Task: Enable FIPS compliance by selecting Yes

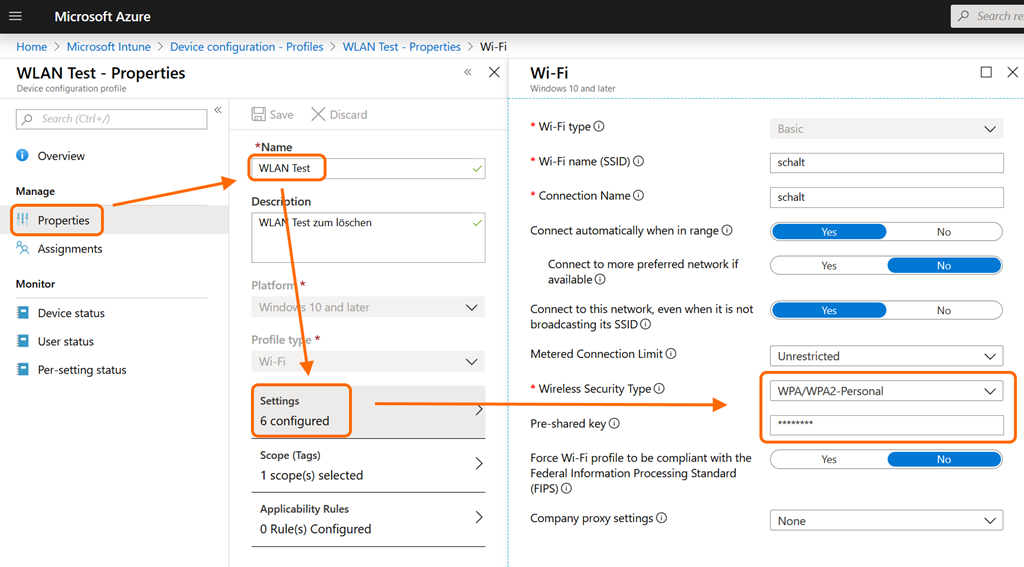Action: [x=829, y=460]
